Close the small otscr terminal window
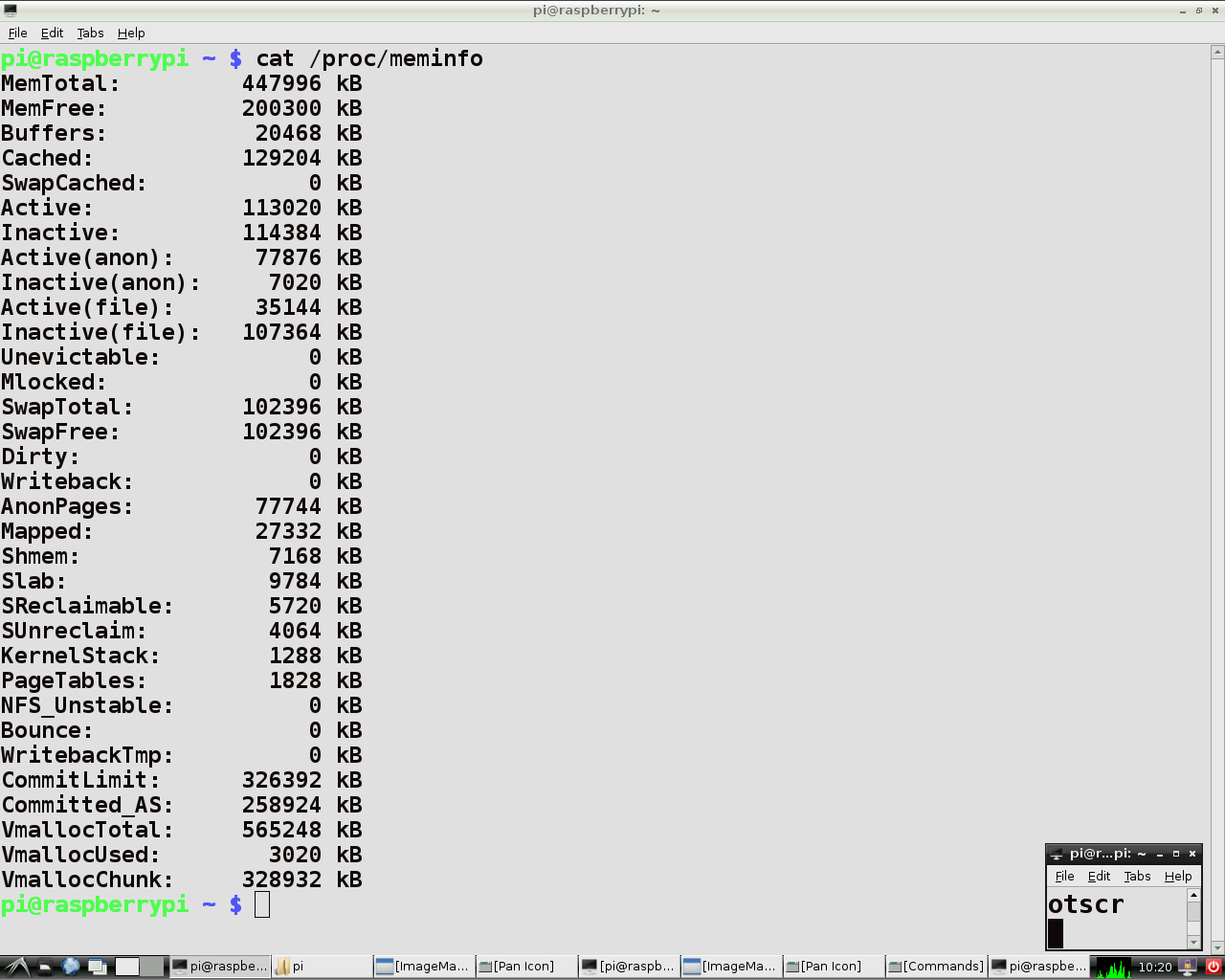The height and width of the screenshot is (980, 1225). coord(1192,854)
